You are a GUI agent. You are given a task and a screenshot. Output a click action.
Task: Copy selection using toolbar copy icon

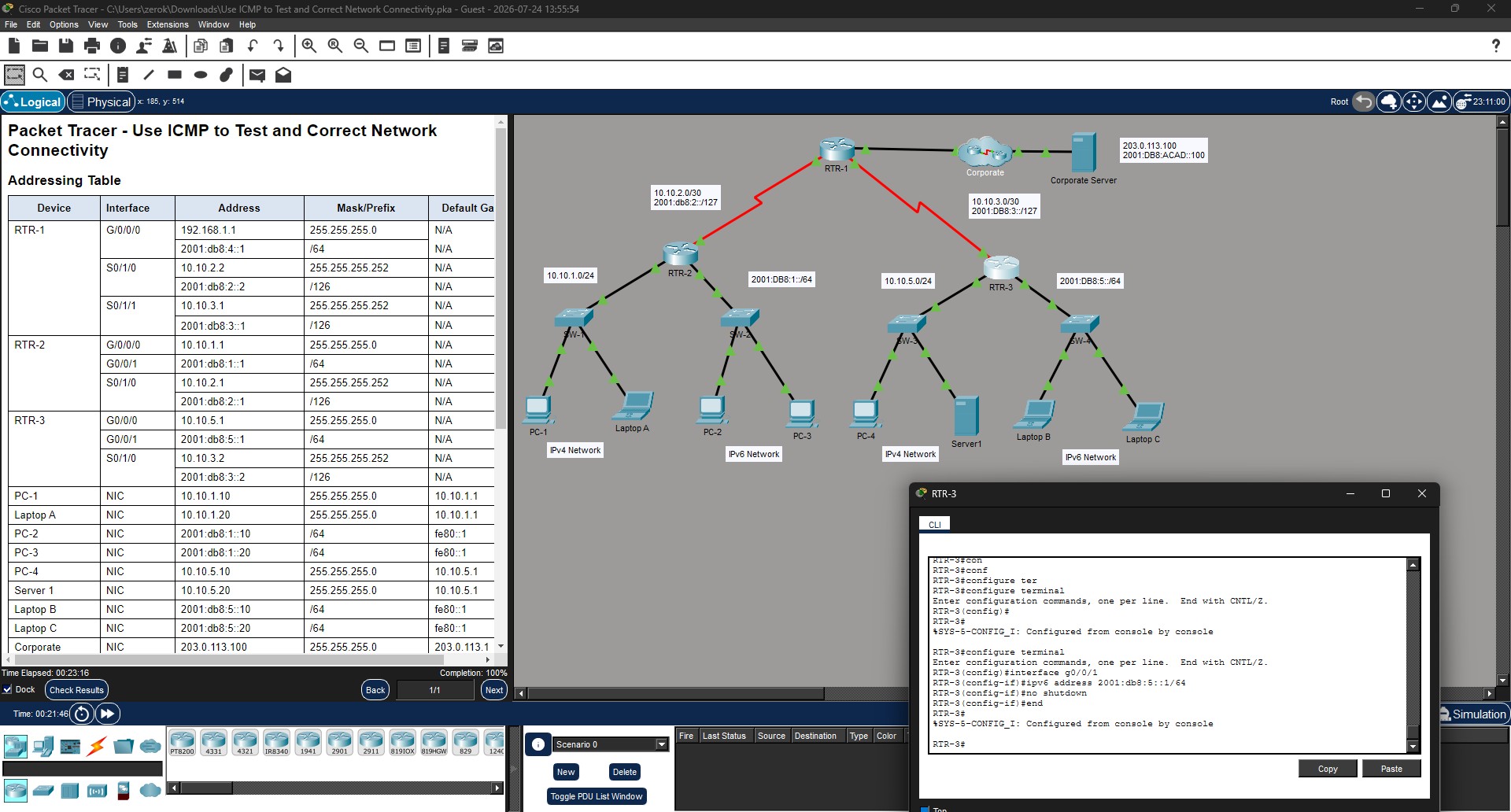(x=201, y=46)
